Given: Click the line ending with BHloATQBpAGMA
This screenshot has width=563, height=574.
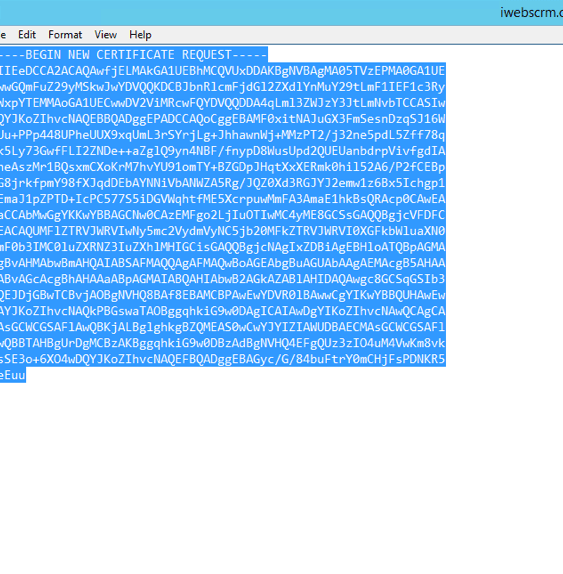Looking at the screenshot, I should [x=223, y=247].
